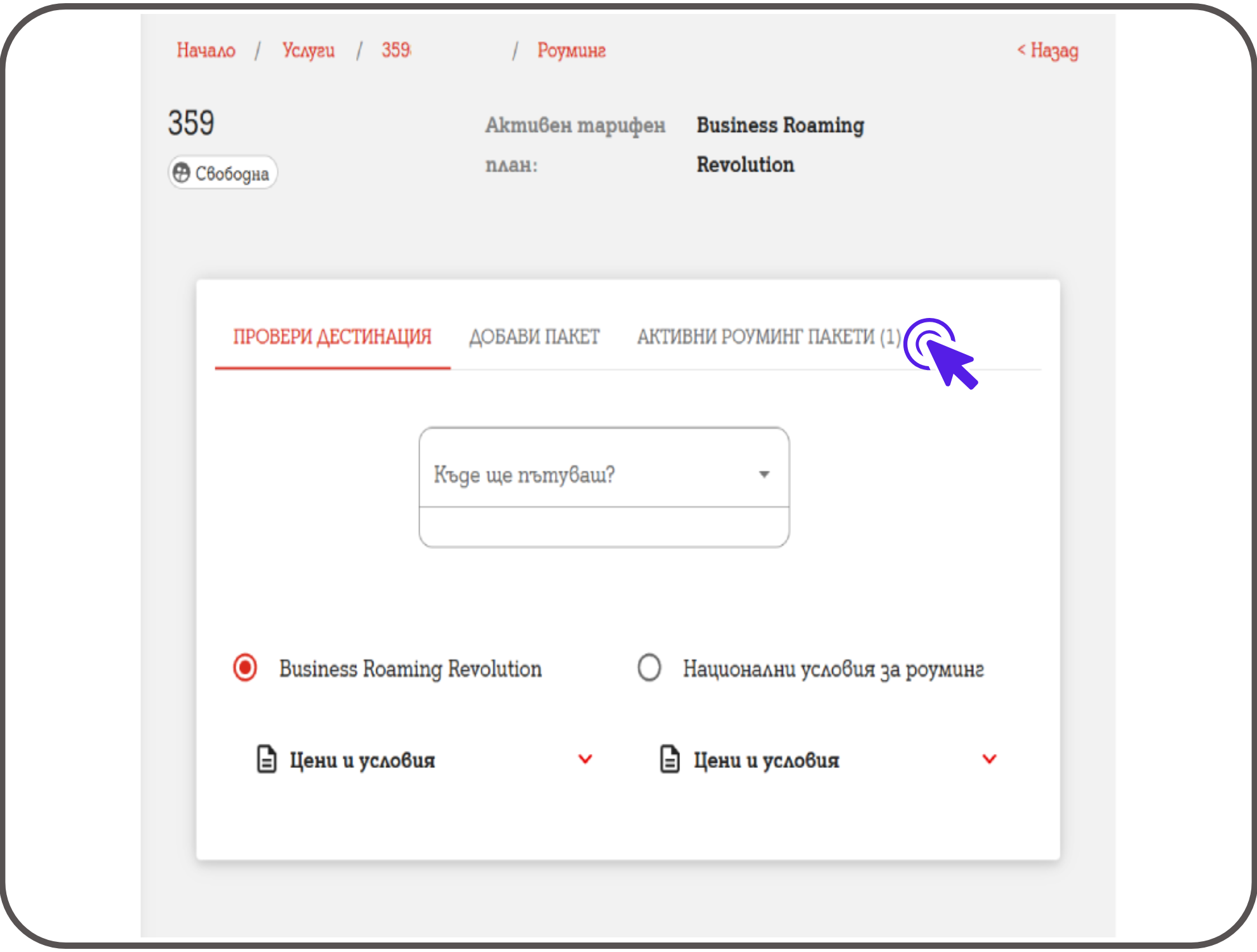Open Начало breadcrumb link
The height and width of the screenshot is (952, 1257).
(x=206, y=50)
